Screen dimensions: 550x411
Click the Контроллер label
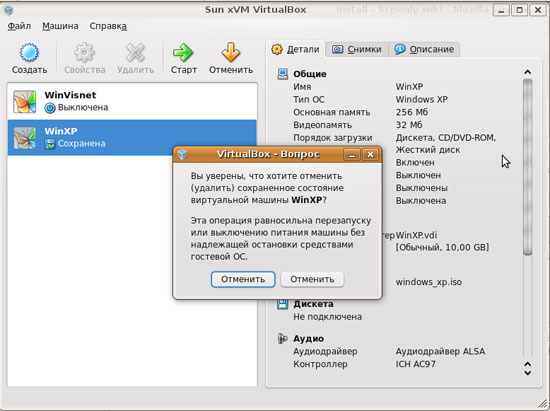pos(320,364)
